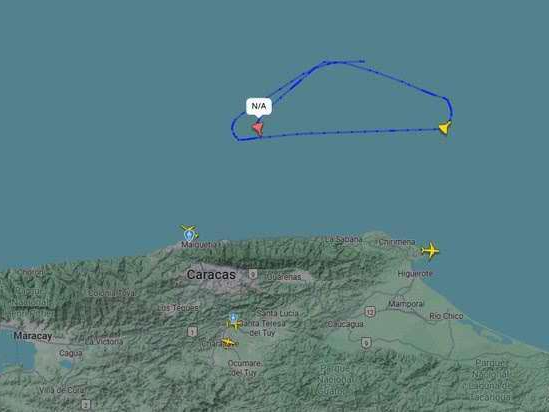This screenshot has height=412, width=549.
Task: Click the Higuerote town label
Action: pyautogui.click(x=415, y=273)
